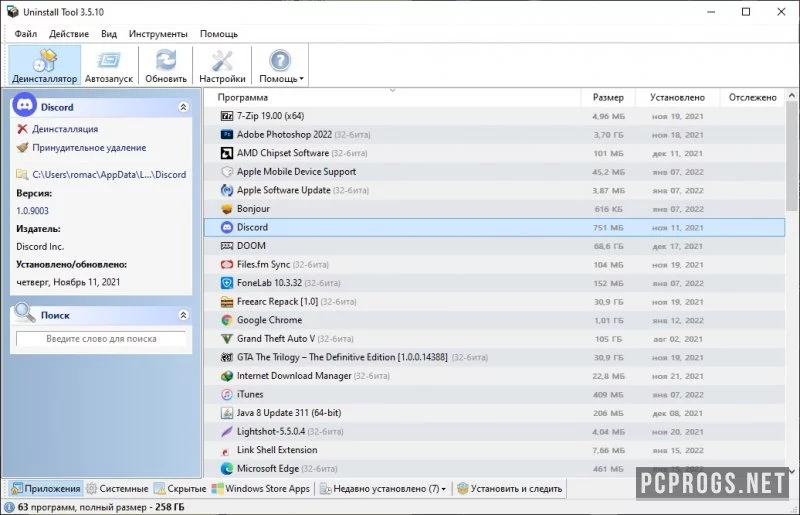Click the DOOM install date дек 17, 2021
This screenshot has height=515, width=800.
678,246
